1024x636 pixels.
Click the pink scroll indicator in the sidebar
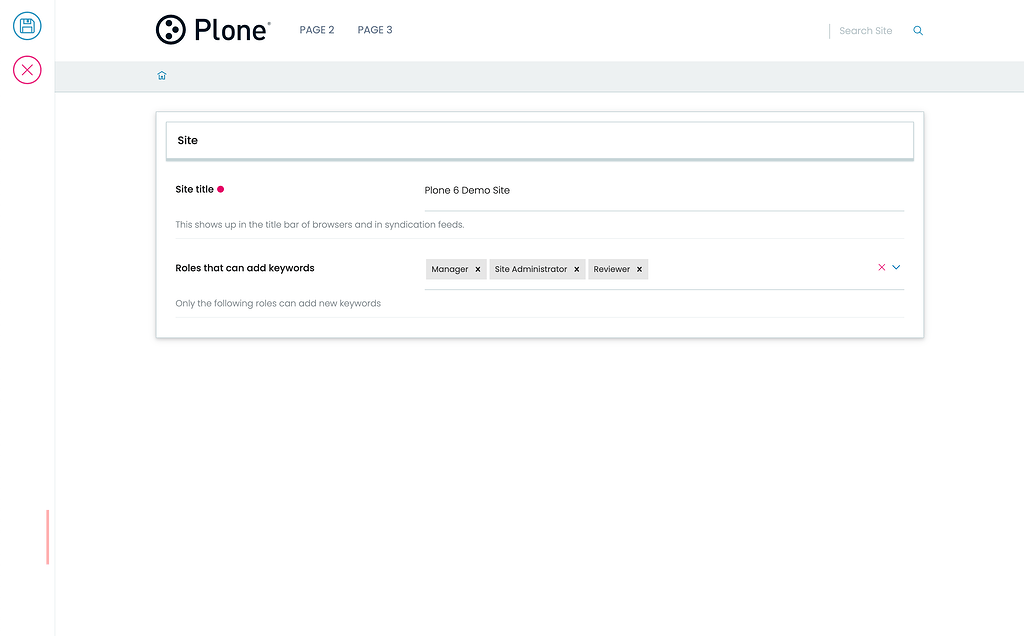tap(46, 537)
